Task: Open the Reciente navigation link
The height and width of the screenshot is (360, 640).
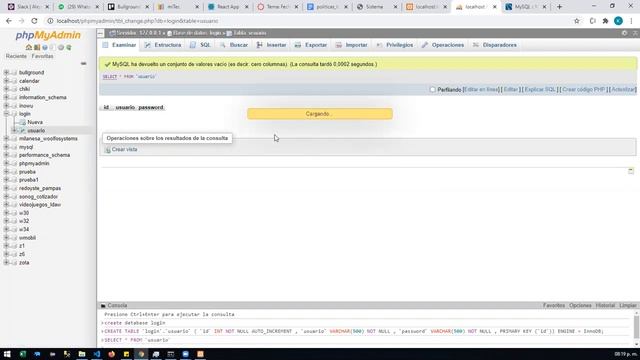Action: 16,56
